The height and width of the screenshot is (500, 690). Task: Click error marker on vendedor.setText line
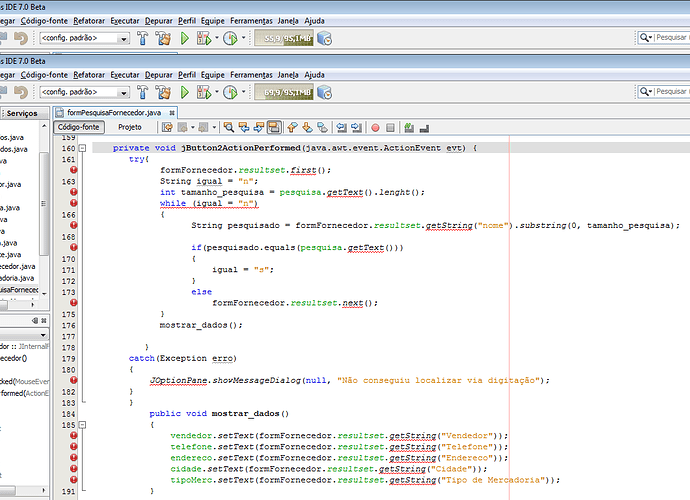pos(73,435)
